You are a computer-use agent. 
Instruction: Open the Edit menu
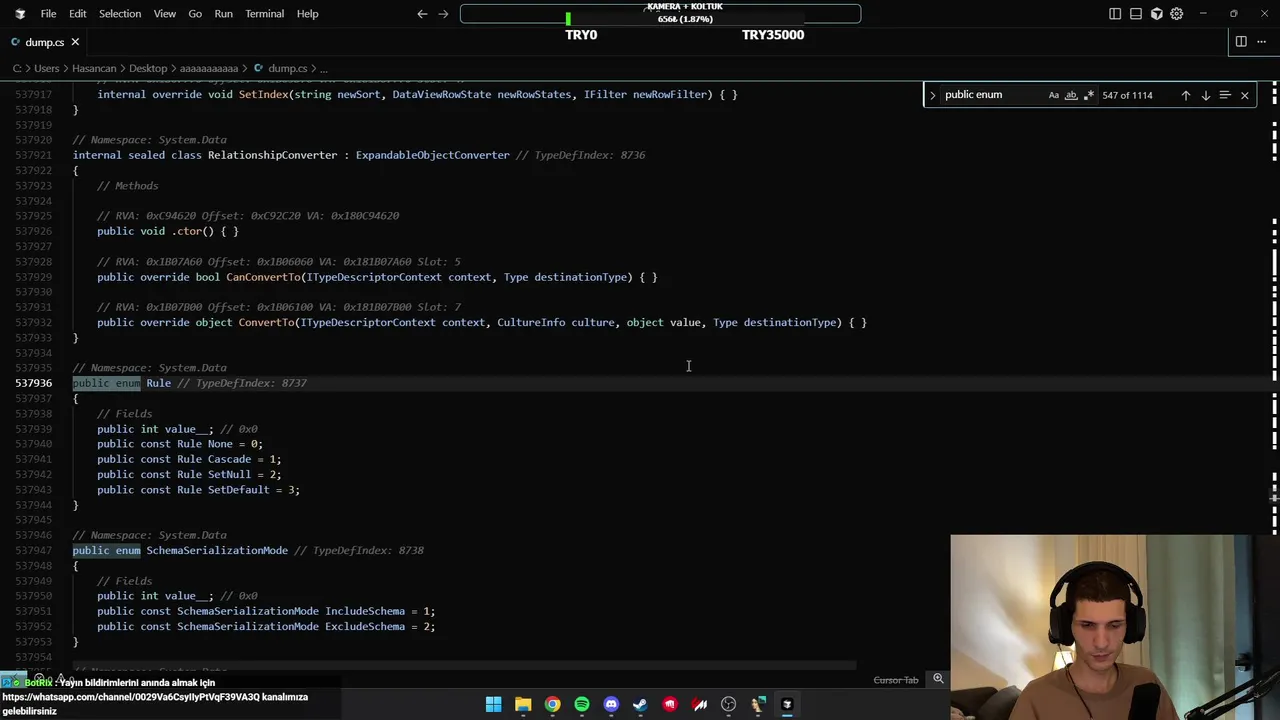pos(77,14)
